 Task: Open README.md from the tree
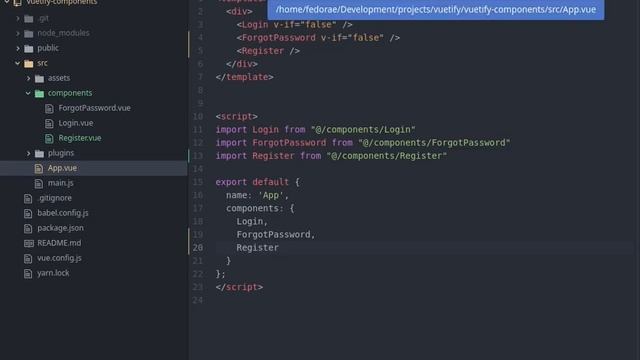click(x=59, y=243)
